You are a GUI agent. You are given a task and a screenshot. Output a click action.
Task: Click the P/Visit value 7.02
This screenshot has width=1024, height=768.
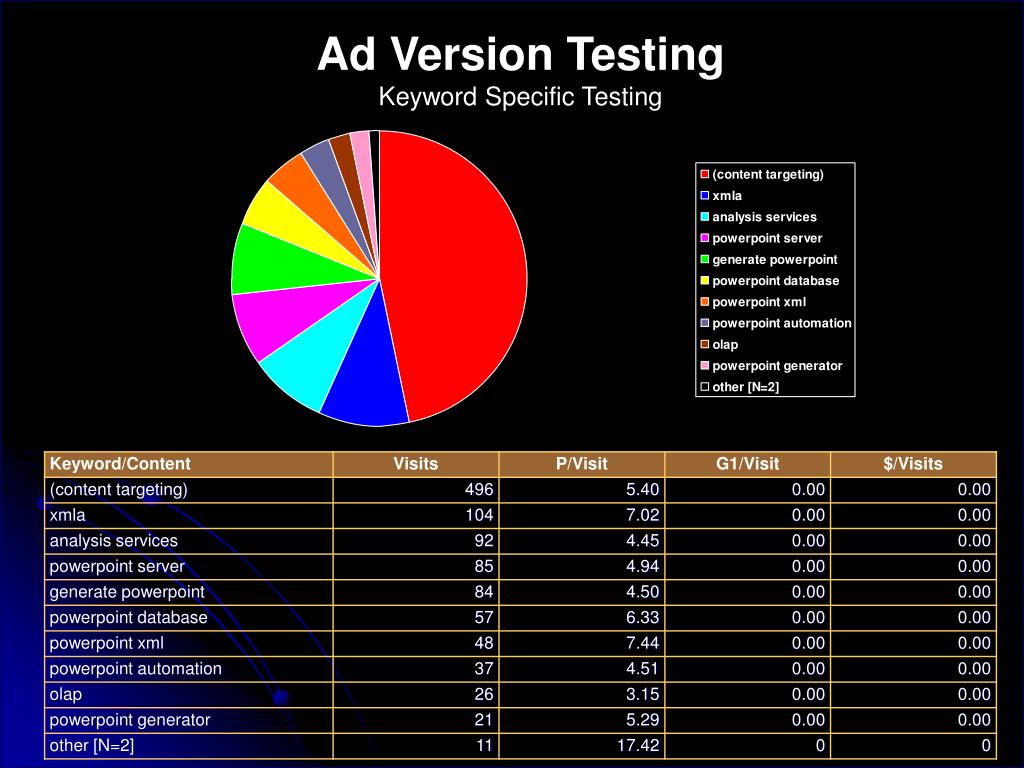643,515
